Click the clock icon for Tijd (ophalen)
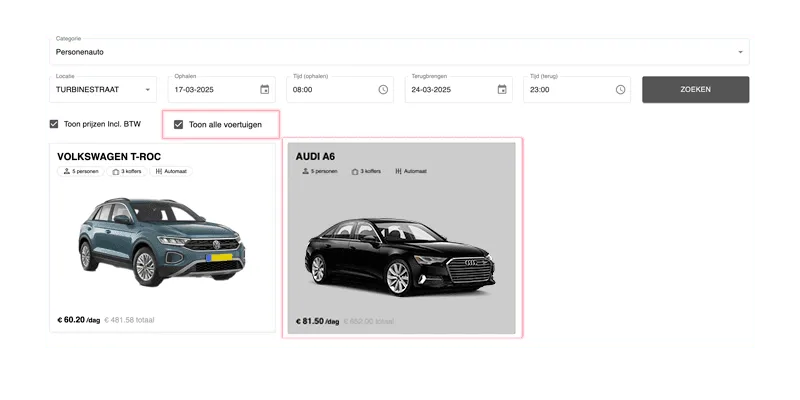The image size is (800, 400). [x=383, y=89]
